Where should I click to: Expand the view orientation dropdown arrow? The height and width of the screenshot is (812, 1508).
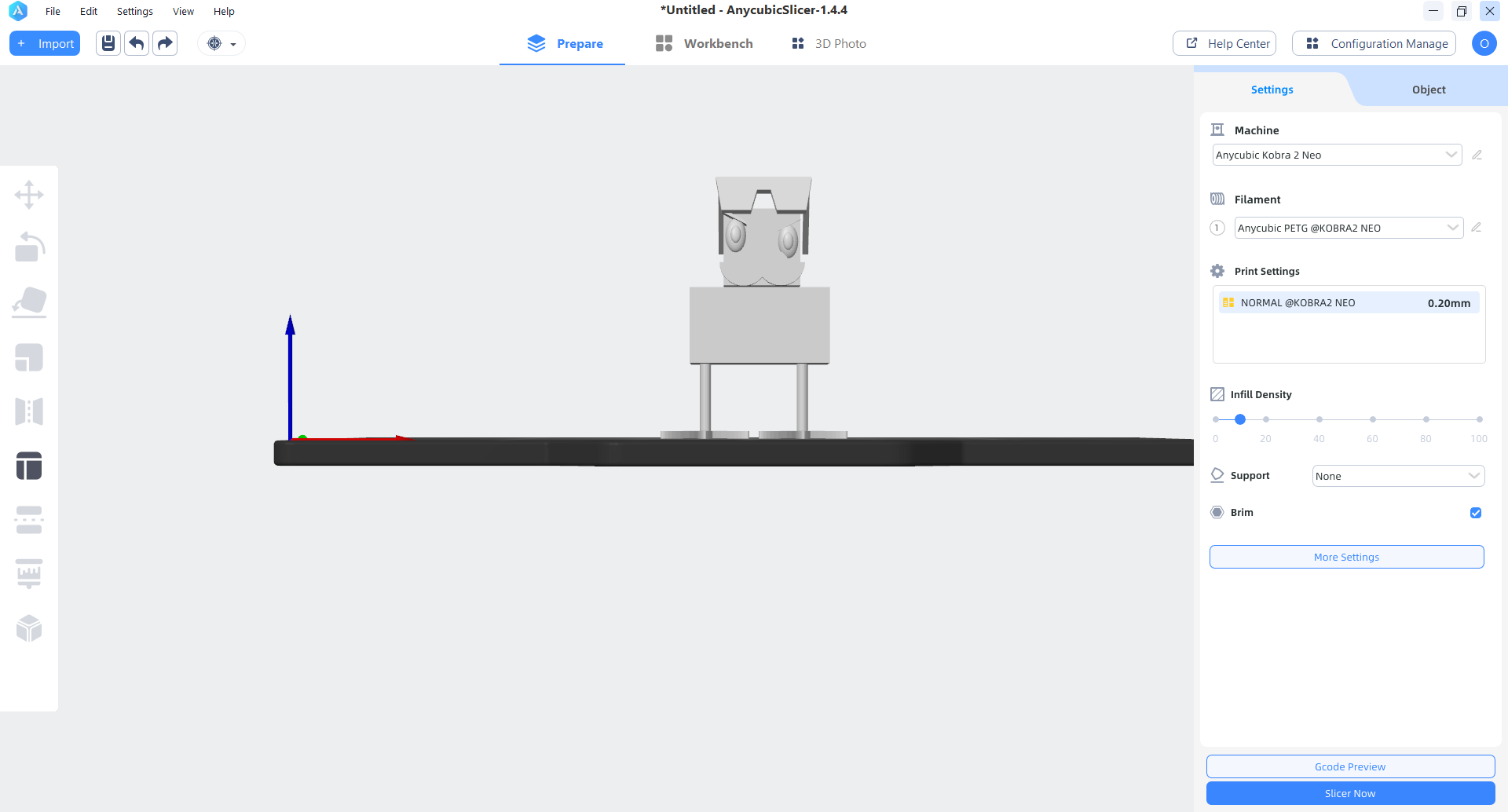coord(233,44)
